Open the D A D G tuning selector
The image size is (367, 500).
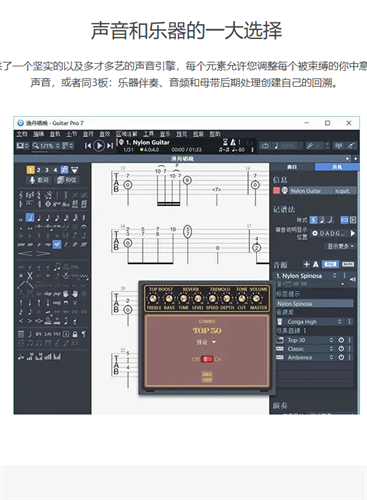point(329,234)
